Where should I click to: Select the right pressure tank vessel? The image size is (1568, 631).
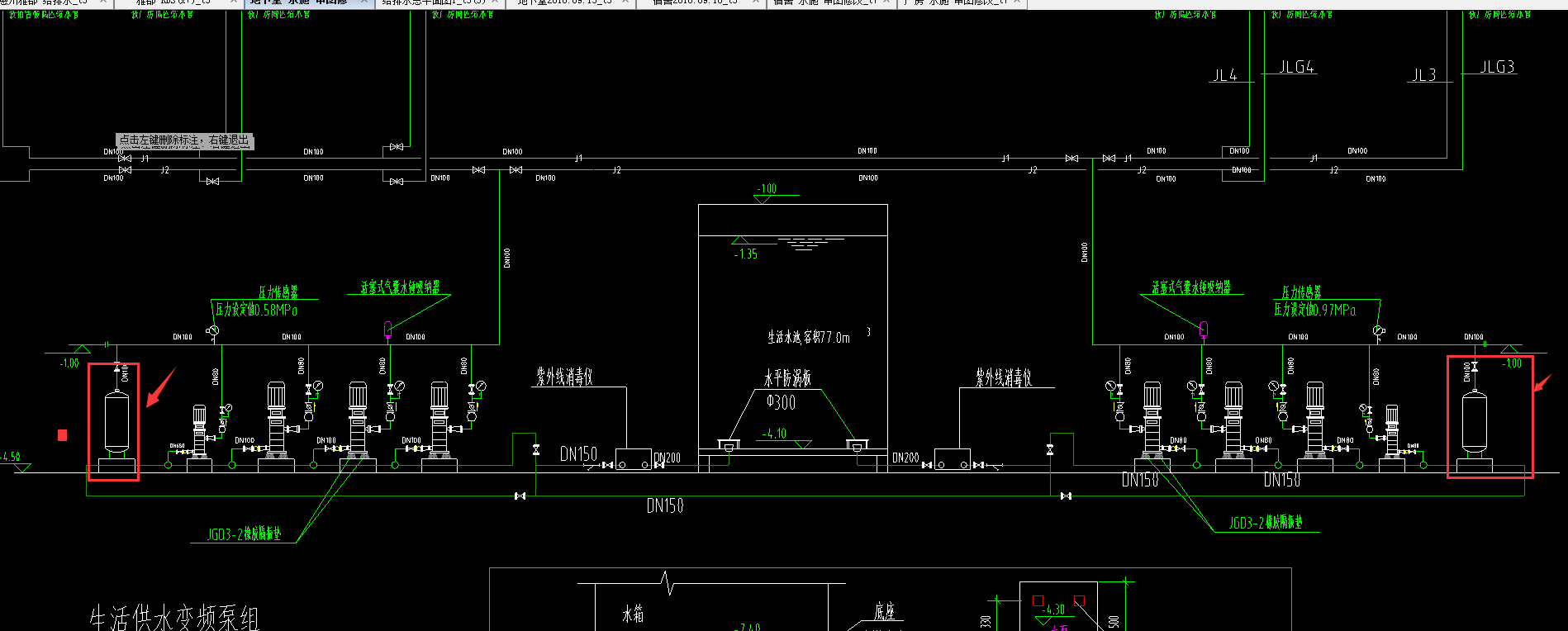(x=1474, y=421)
